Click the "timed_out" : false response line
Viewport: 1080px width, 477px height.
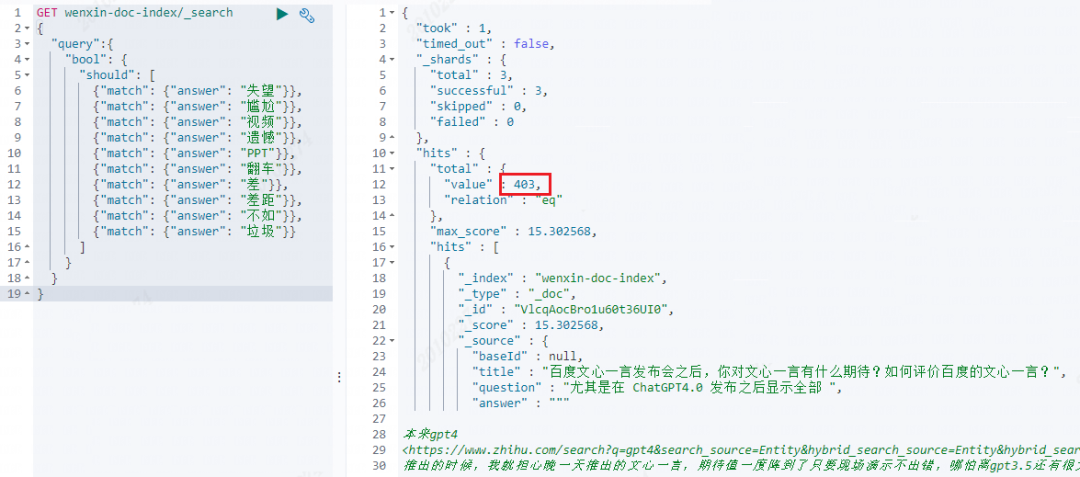tap(485, 44)
